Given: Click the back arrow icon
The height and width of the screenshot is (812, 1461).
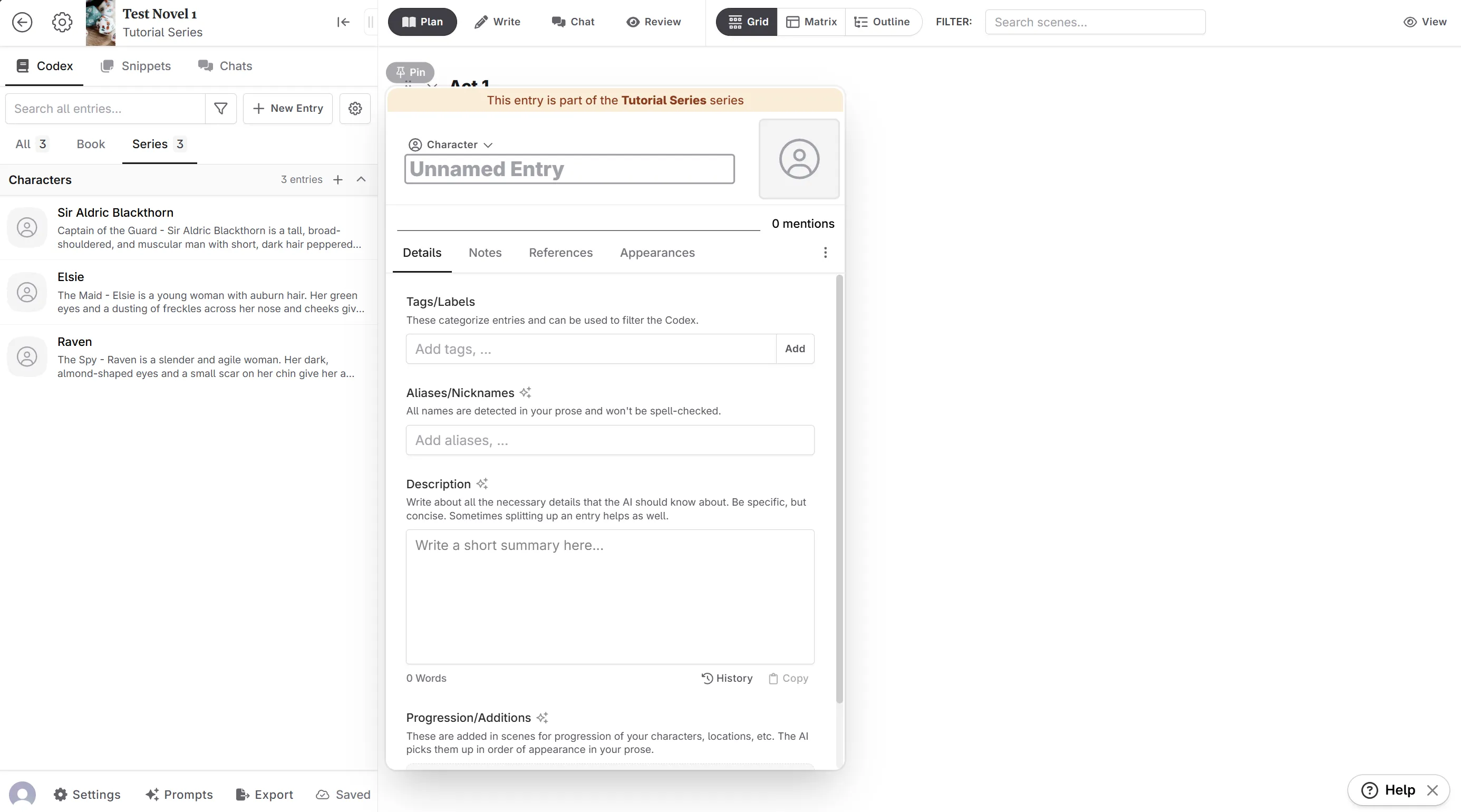Looking at the screenshot, I should (x=22, y=22).
